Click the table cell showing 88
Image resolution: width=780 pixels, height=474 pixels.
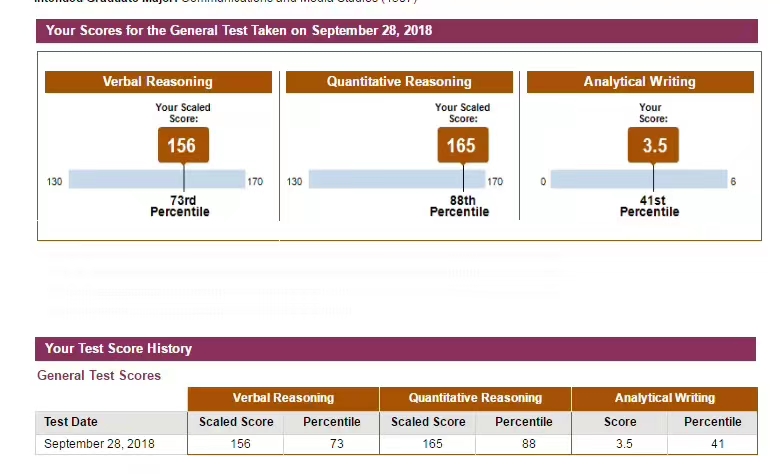point(524,444)
